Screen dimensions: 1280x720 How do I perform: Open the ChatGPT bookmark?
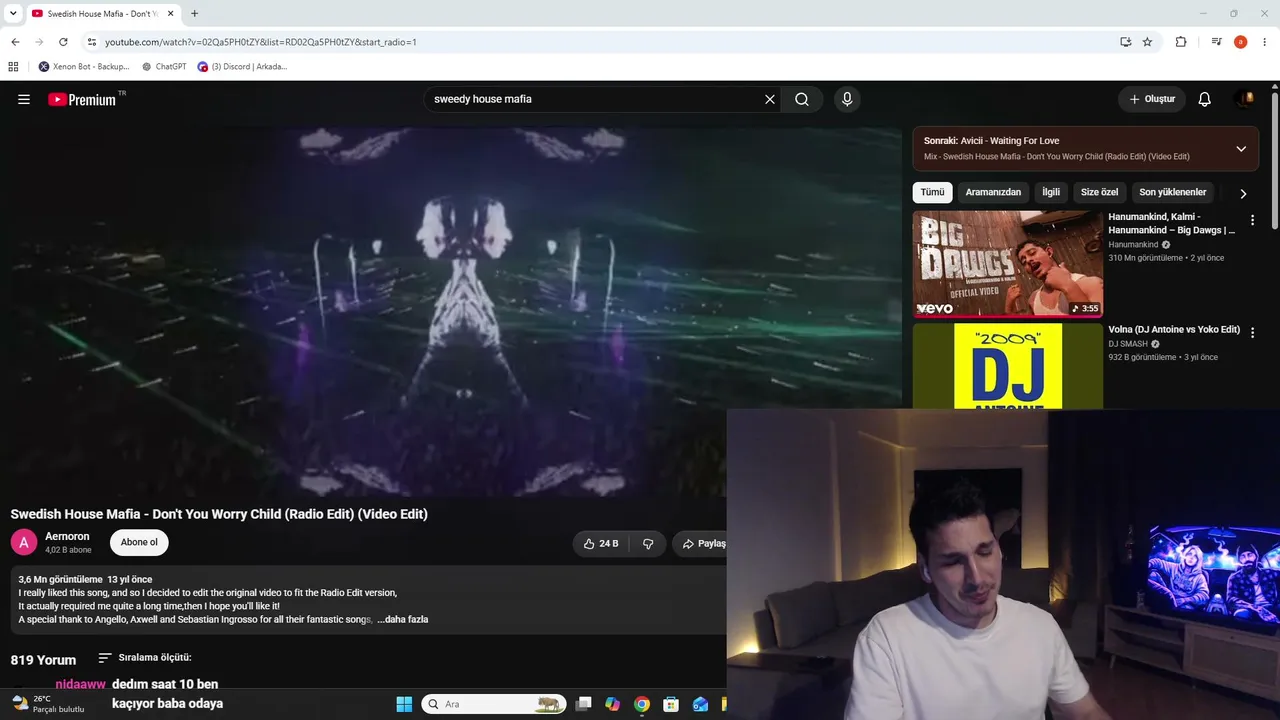(x=164, y=67)
